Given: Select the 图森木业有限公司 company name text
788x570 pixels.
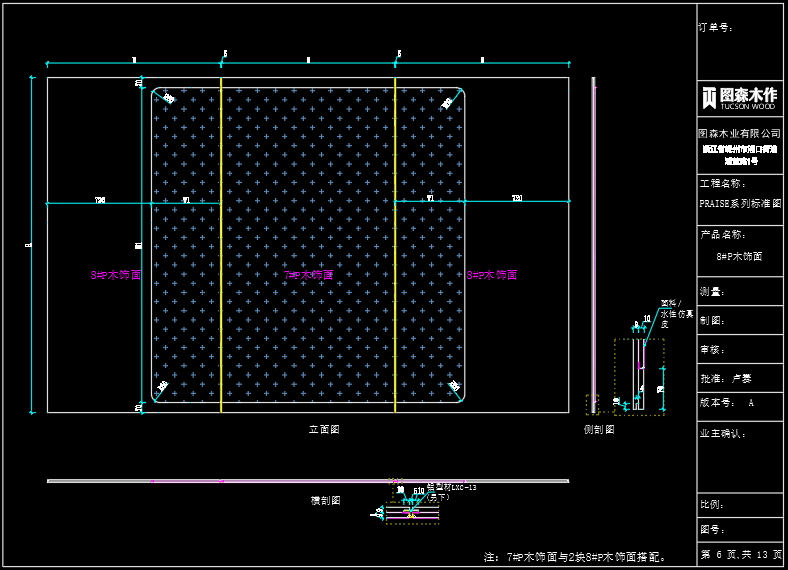Looking at the screenshot, I should (739, 133).
